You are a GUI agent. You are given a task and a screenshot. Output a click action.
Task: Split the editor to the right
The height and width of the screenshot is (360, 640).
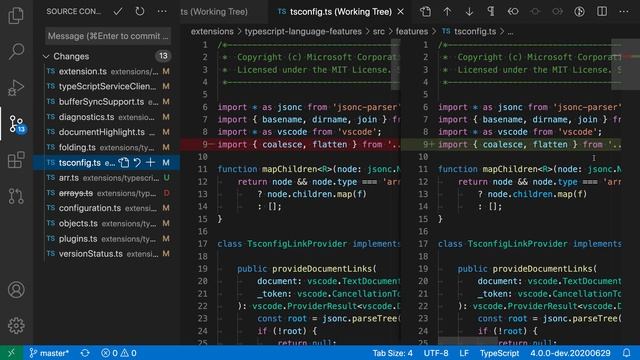[602, 11]
